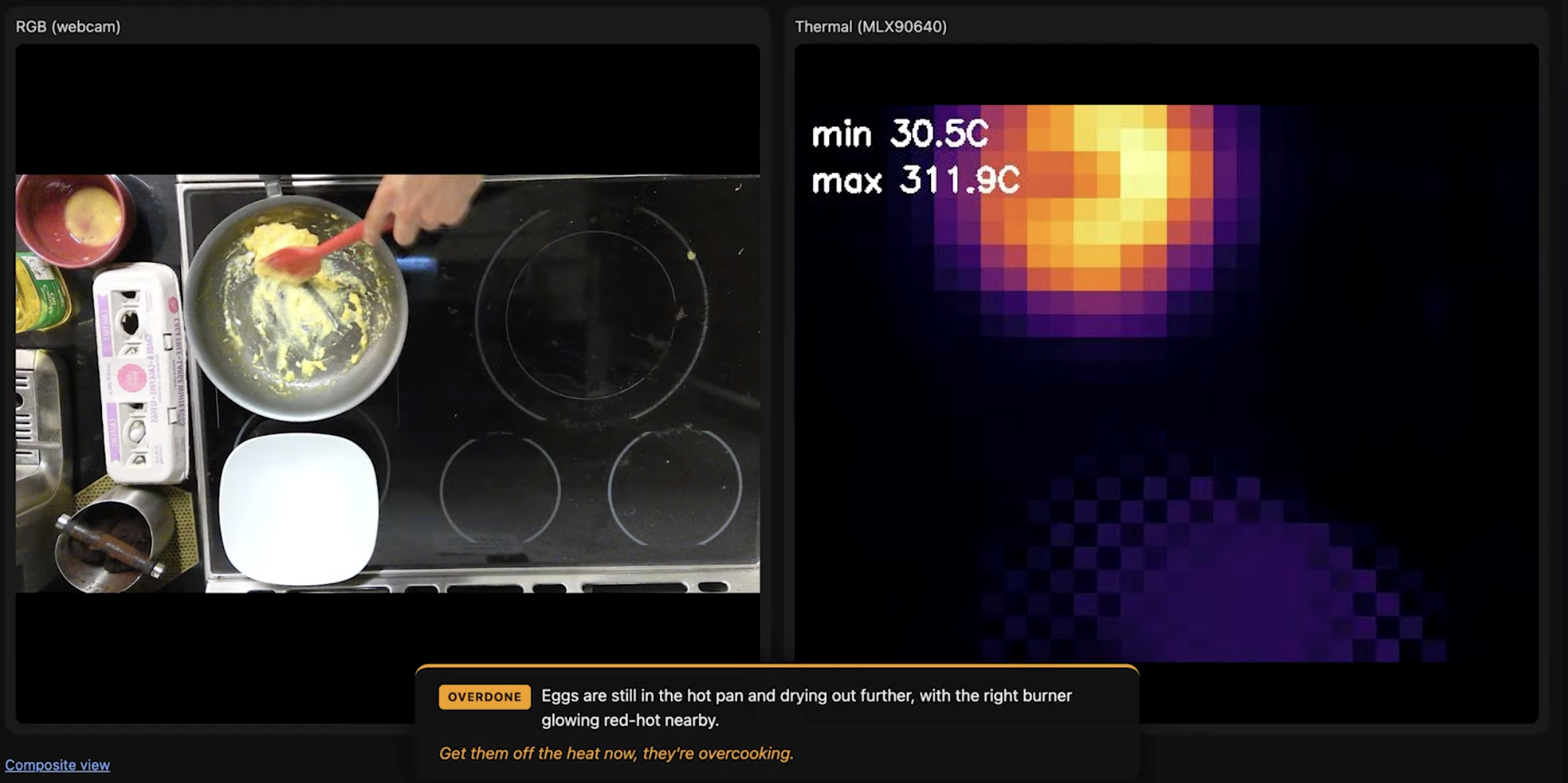Click the red bowl with beaten egg
1568x783 pixels.
pos(74,218)
